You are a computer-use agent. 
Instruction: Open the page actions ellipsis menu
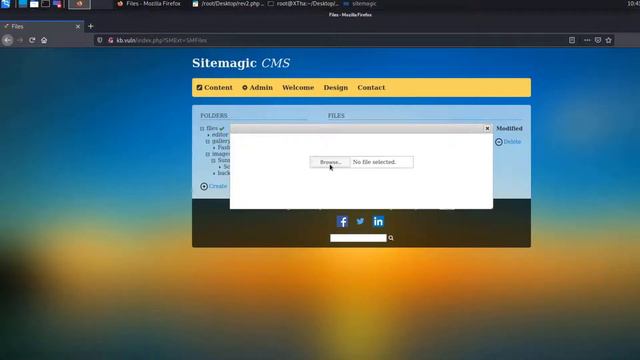click(587, 40)
